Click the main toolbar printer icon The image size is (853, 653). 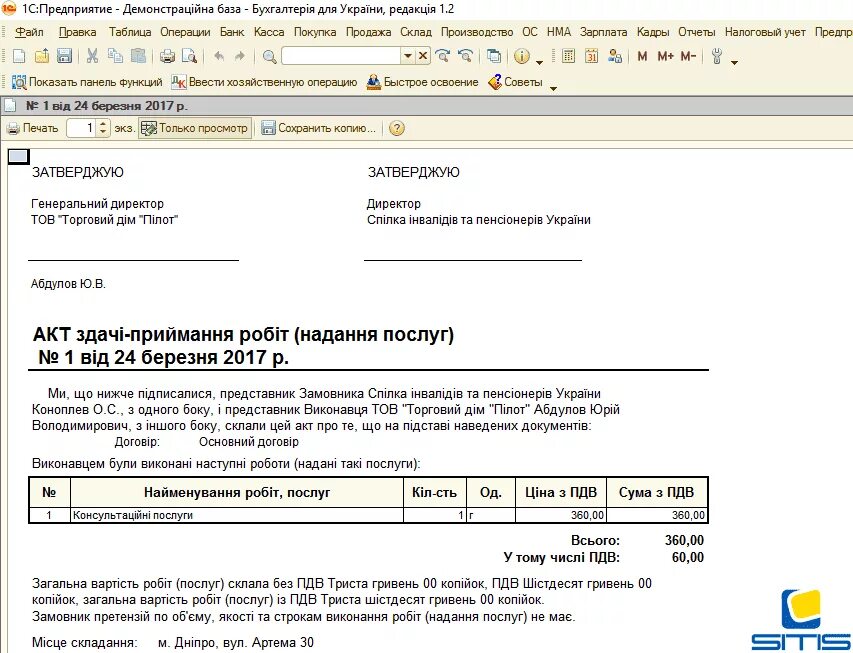(167, 56)
